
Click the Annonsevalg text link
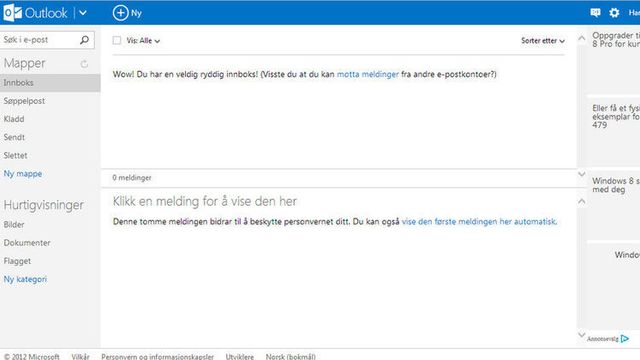pyautogui.click(x=603, y=339)
